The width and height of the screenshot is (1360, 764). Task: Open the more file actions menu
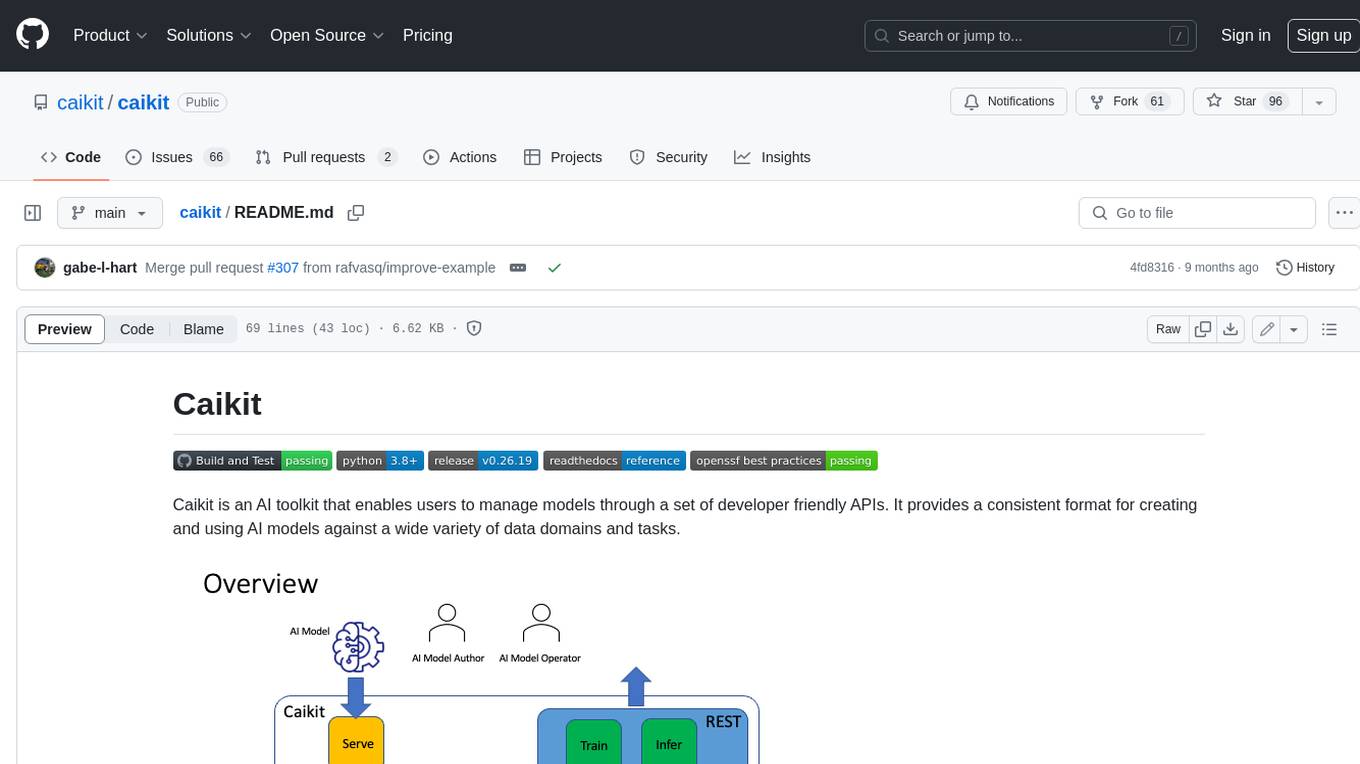[1344, 213]
